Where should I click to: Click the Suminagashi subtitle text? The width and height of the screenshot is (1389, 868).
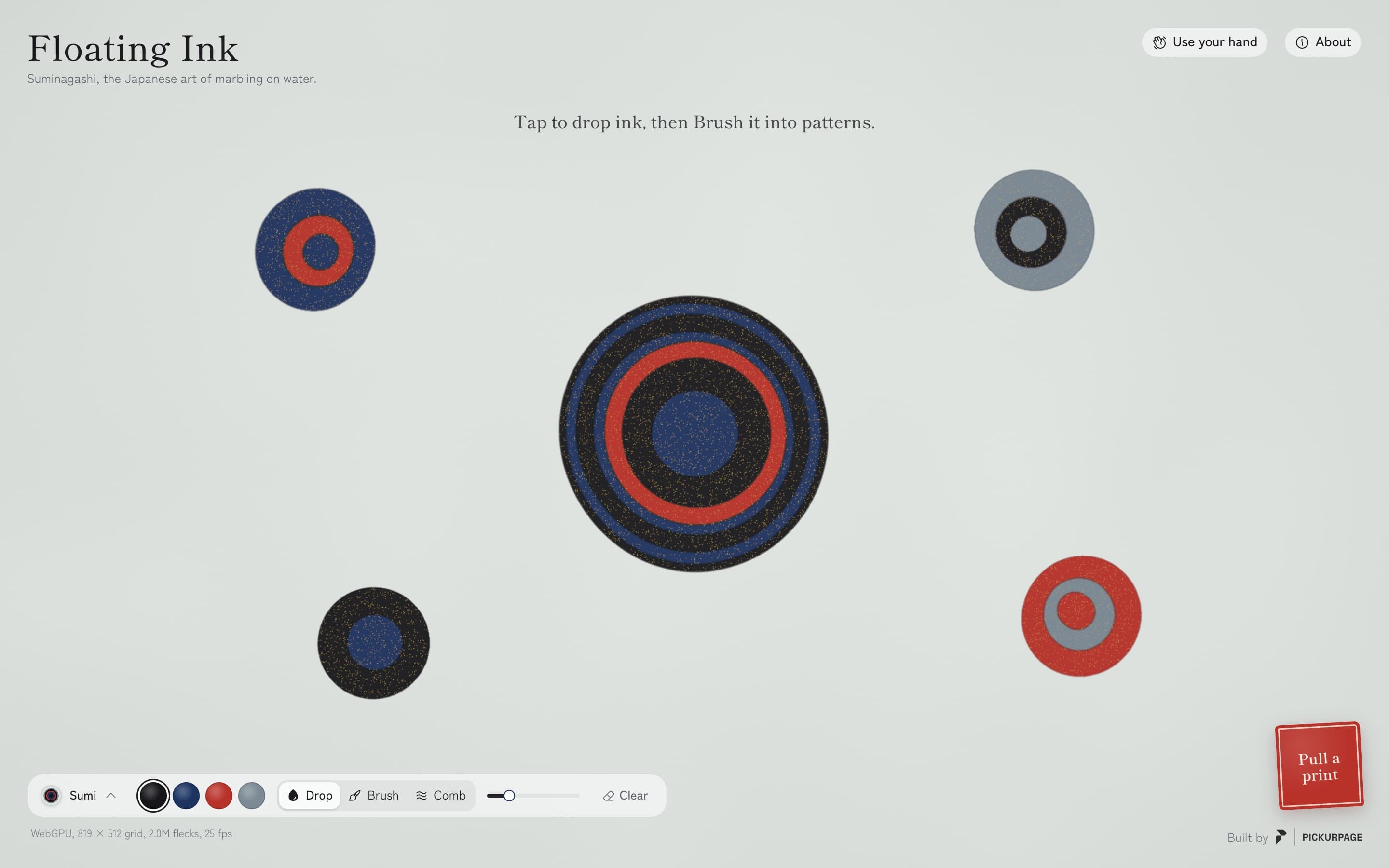pos(172,79)
